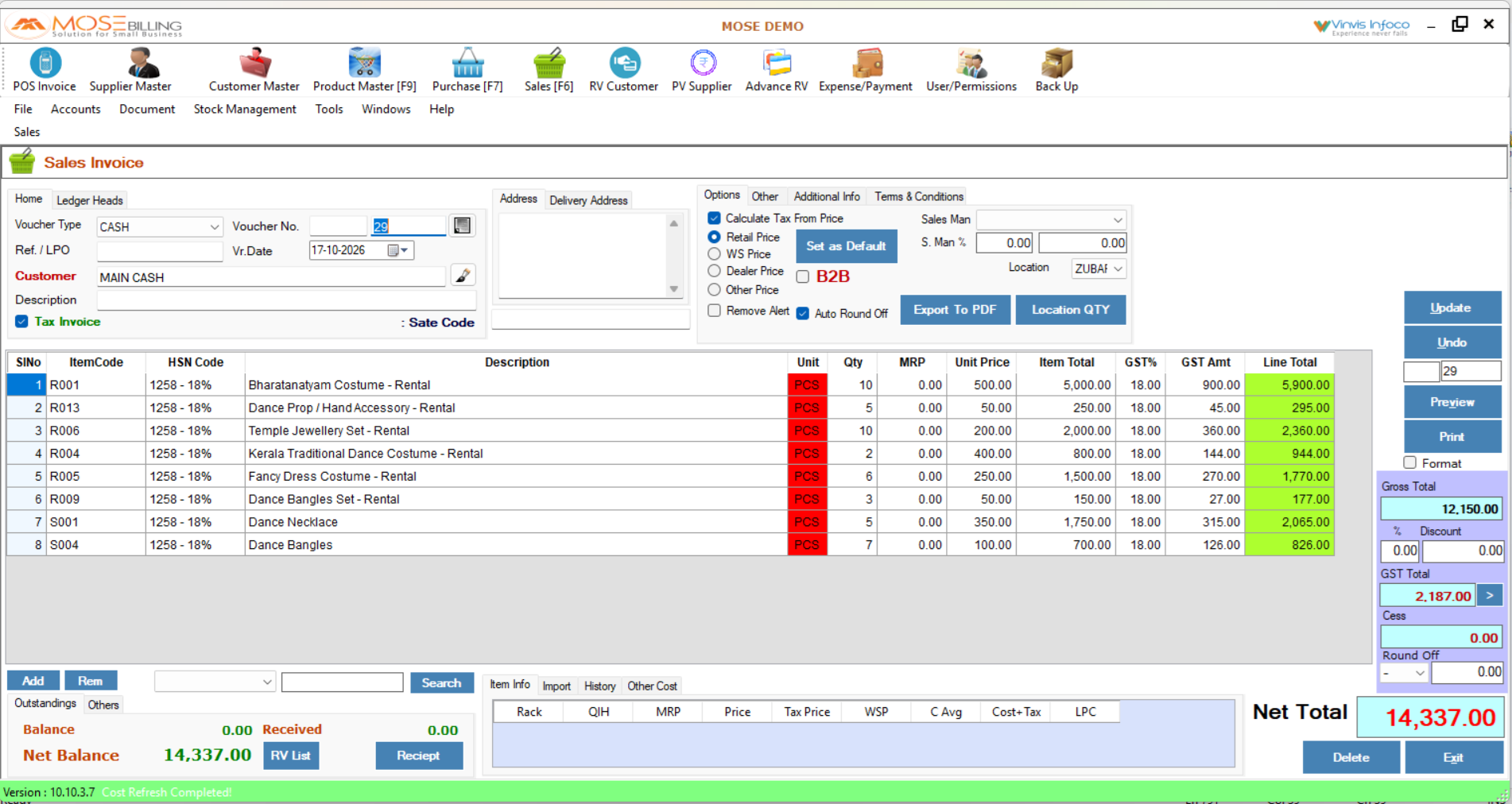Click Rem to remove a row
Image resolution: width=1512 pixels, height=804 pixels.
coord(90,681)
